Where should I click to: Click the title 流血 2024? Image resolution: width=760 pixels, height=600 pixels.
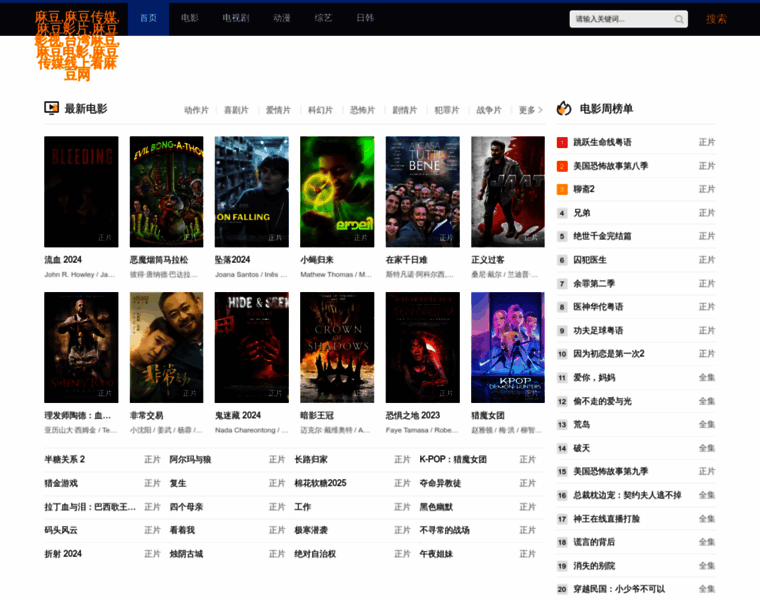pos(63,260)
